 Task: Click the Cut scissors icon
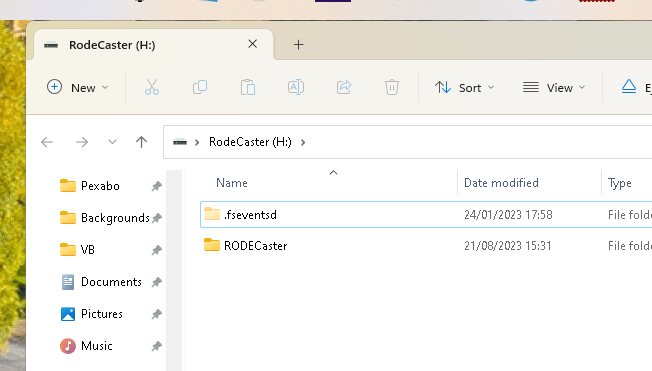pyautogui.click(x=152, y=87)
